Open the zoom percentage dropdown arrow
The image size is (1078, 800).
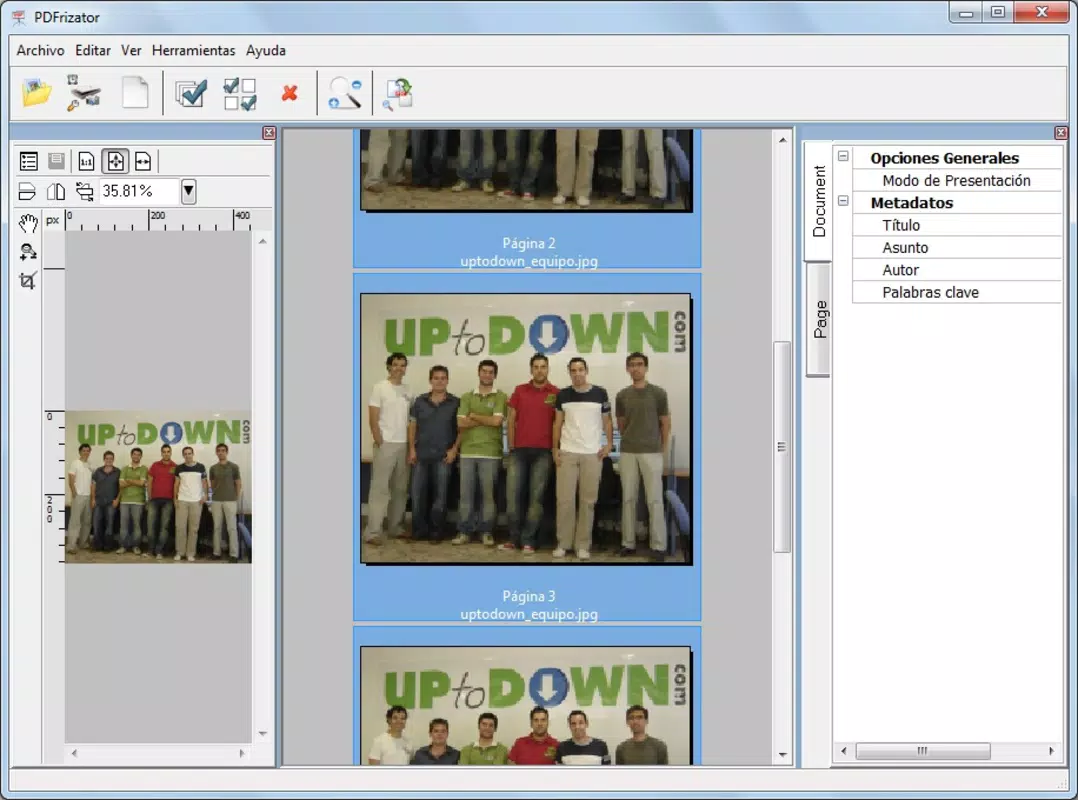pyautogui.click(x=188, y=191)
